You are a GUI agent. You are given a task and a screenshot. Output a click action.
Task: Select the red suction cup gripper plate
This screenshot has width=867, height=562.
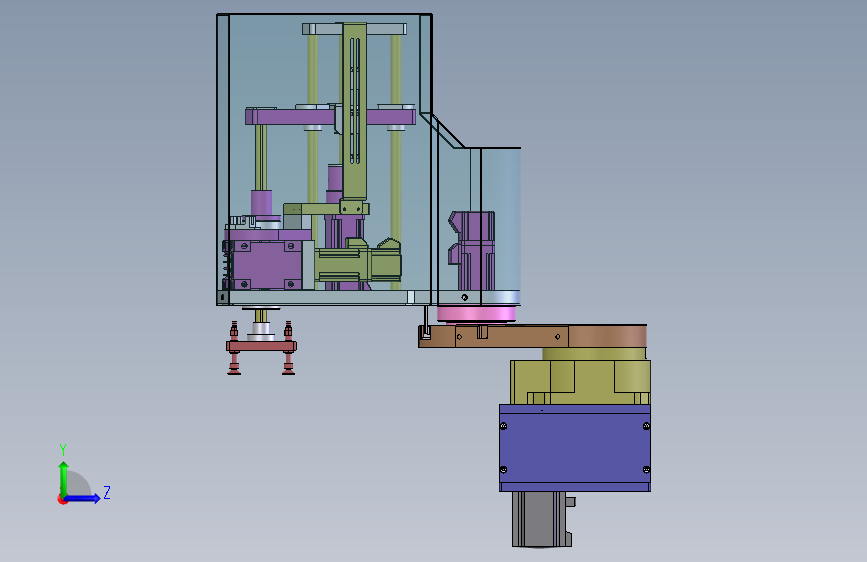click(261, 347)
